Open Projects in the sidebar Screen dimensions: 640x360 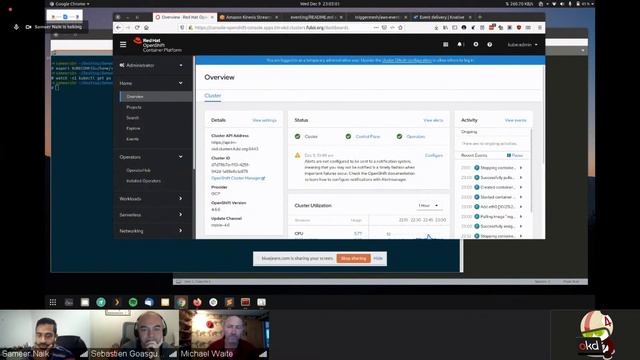(x=134, y=107)
